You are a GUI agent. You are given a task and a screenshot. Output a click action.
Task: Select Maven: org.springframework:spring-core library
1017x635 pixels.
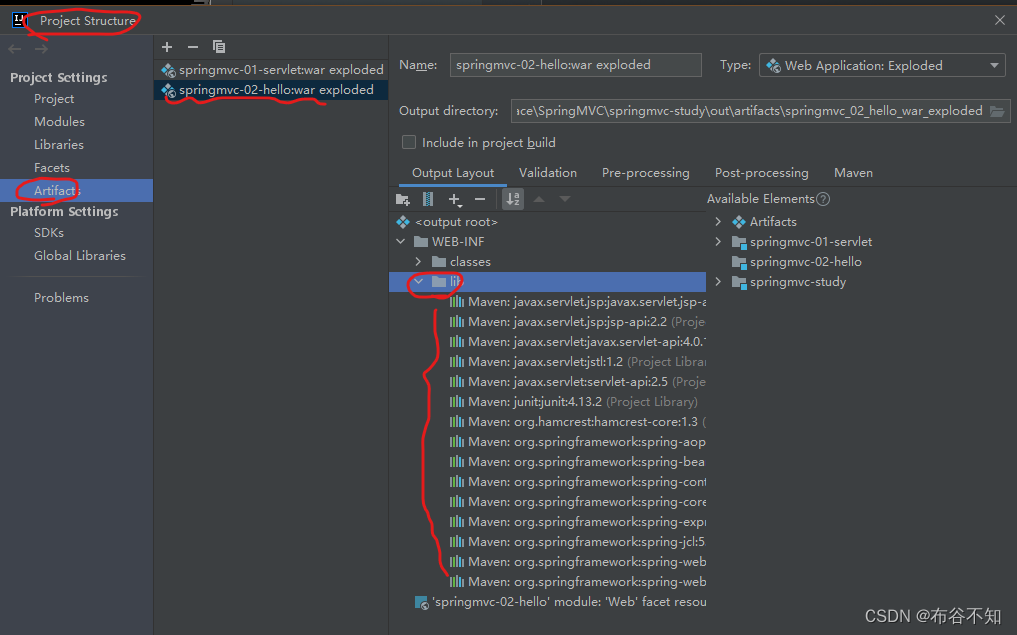click(577, 502)
